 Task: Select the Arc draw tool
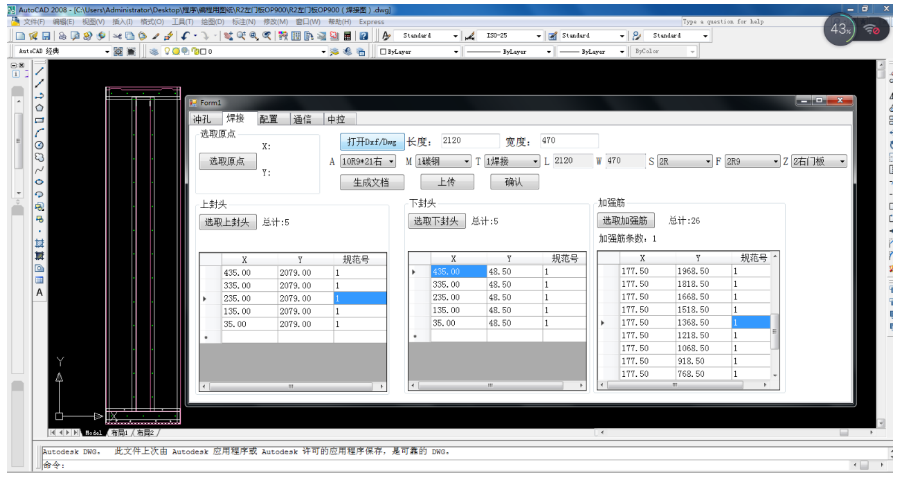pos(40,131)
